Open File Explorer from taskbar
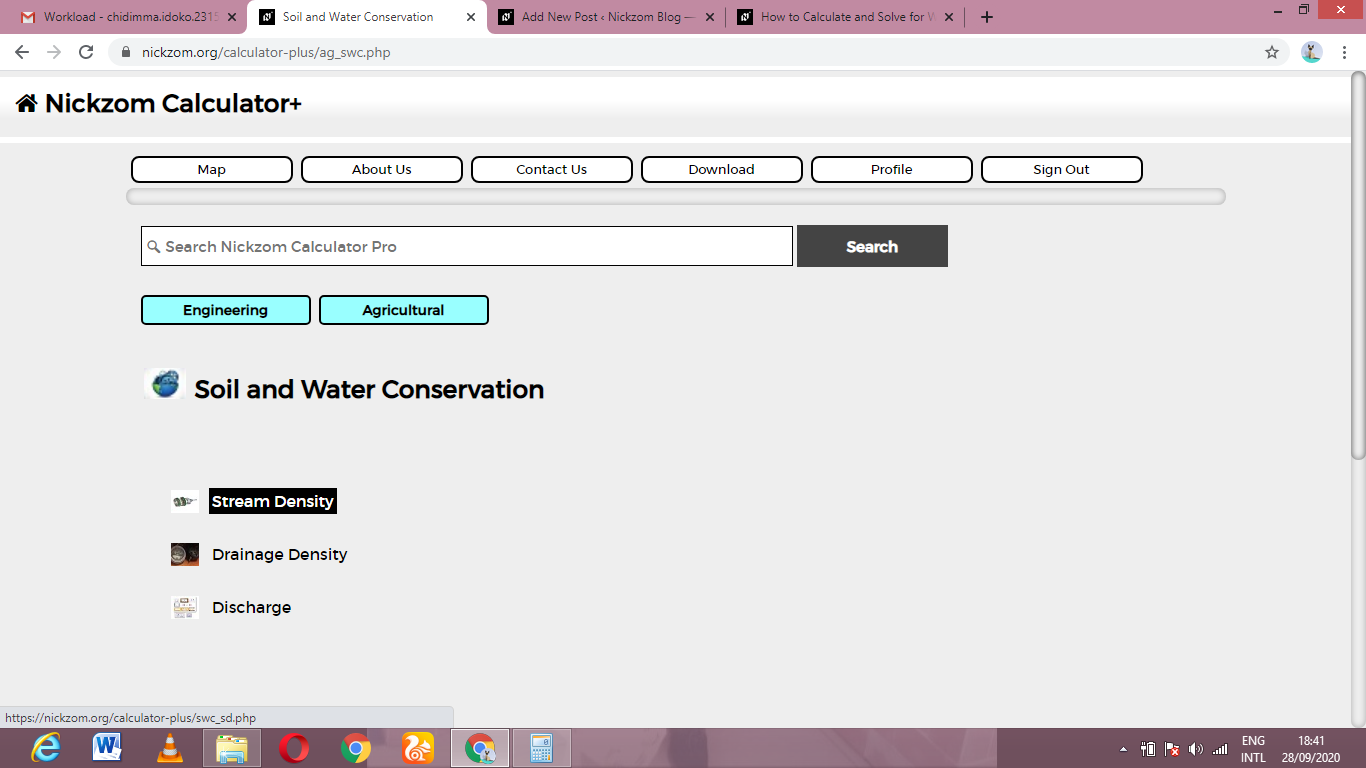This screenshot has height=768, width=1366. (232, 748)
